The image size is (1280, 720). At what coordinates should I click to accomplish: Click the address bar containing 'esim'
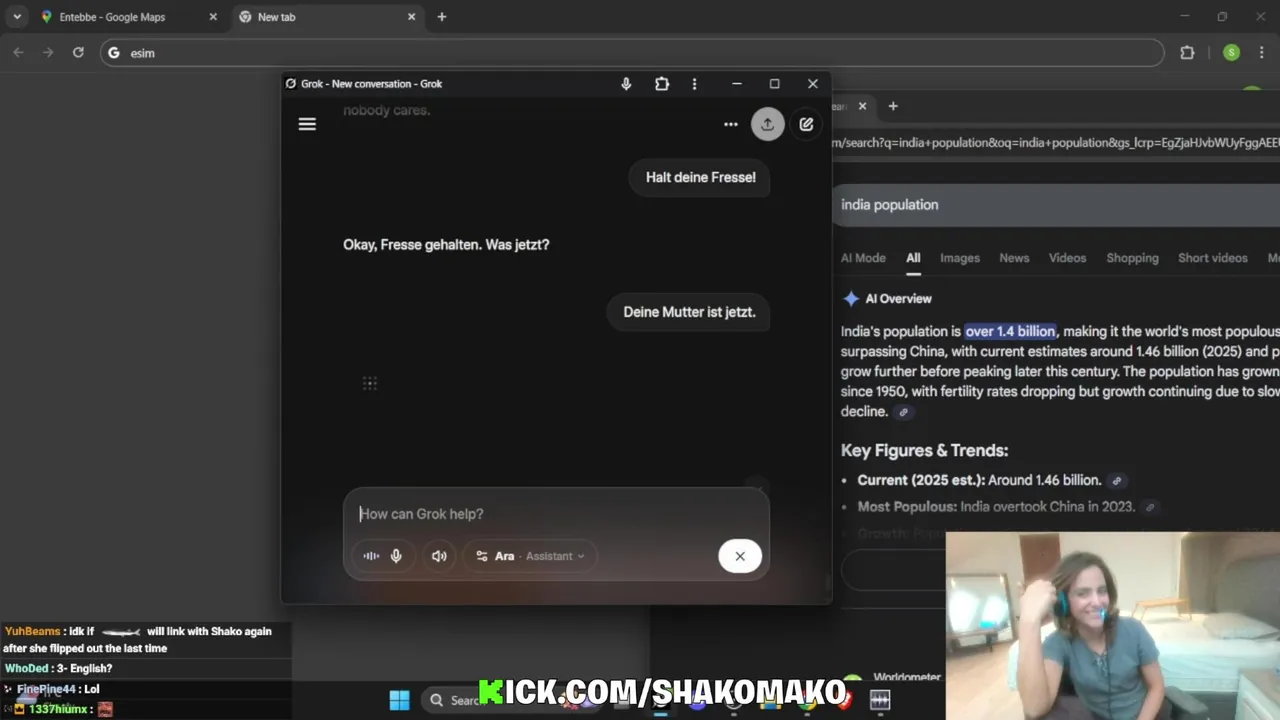pyautogui.click(x=632, y=53)
